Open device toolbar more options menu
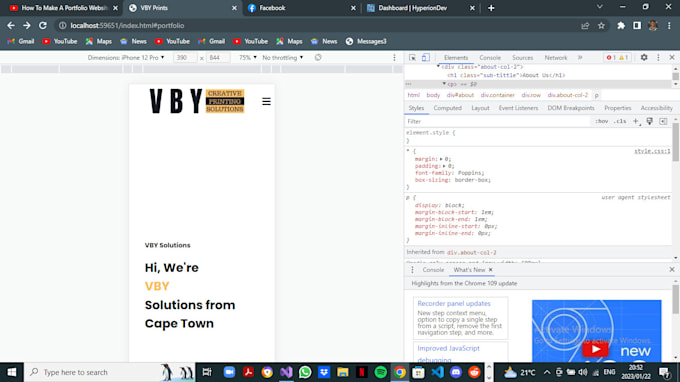680x382 pixels. point(394,58)
